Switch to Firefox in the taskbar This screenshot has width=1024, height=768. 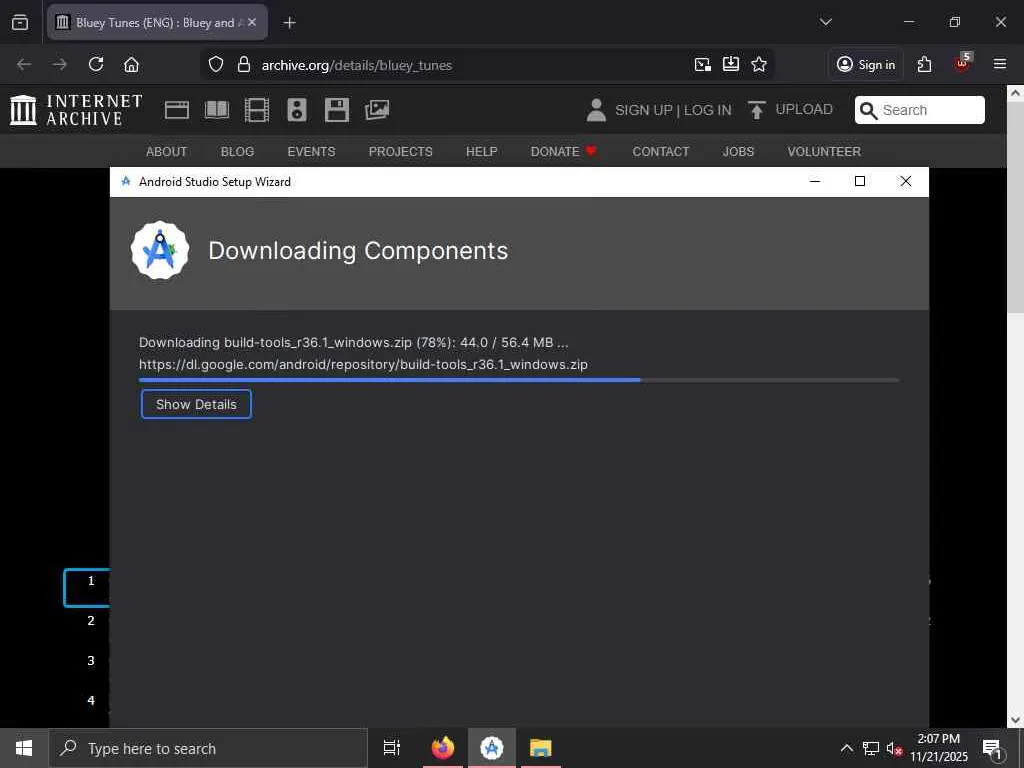[443, 748]
